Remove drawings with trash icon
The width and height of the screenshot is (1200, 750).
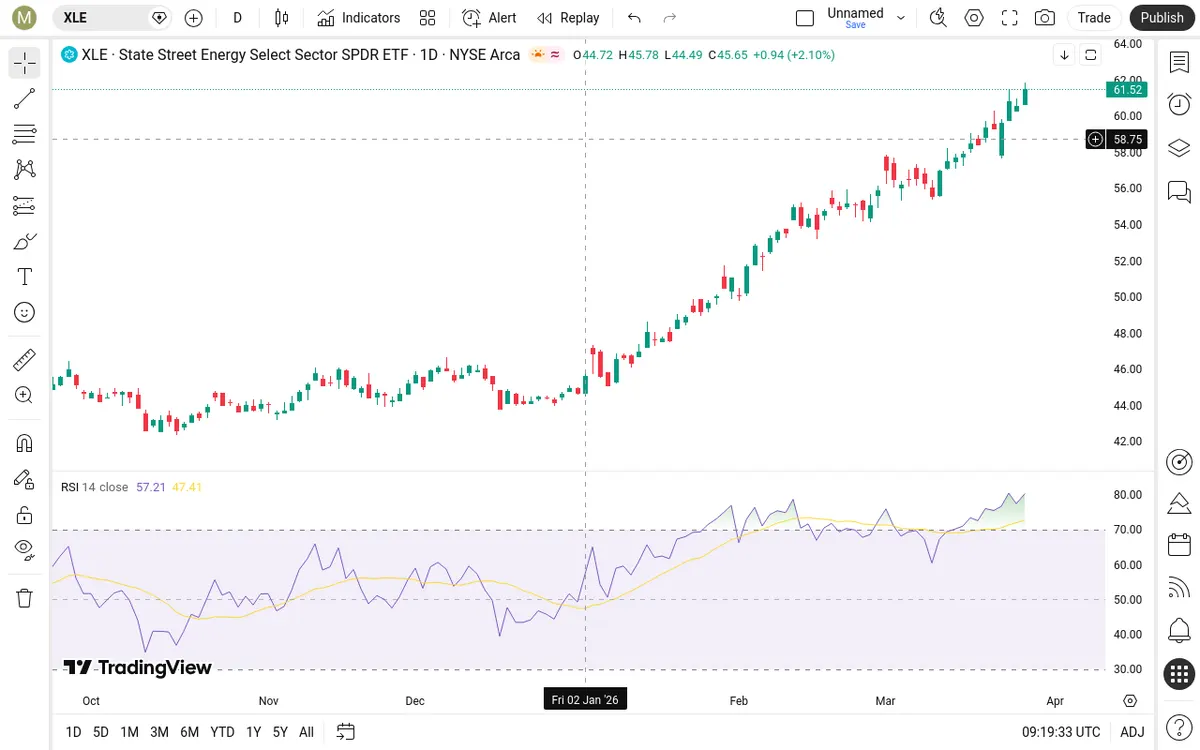click(x=25, y=598)
